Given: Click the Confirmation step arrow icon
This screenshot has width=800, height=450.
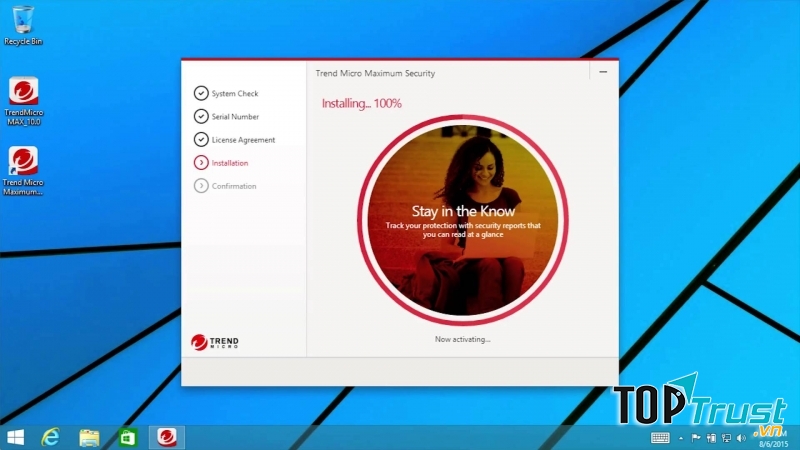Looking at the screenshot, I should pos(201,186).
